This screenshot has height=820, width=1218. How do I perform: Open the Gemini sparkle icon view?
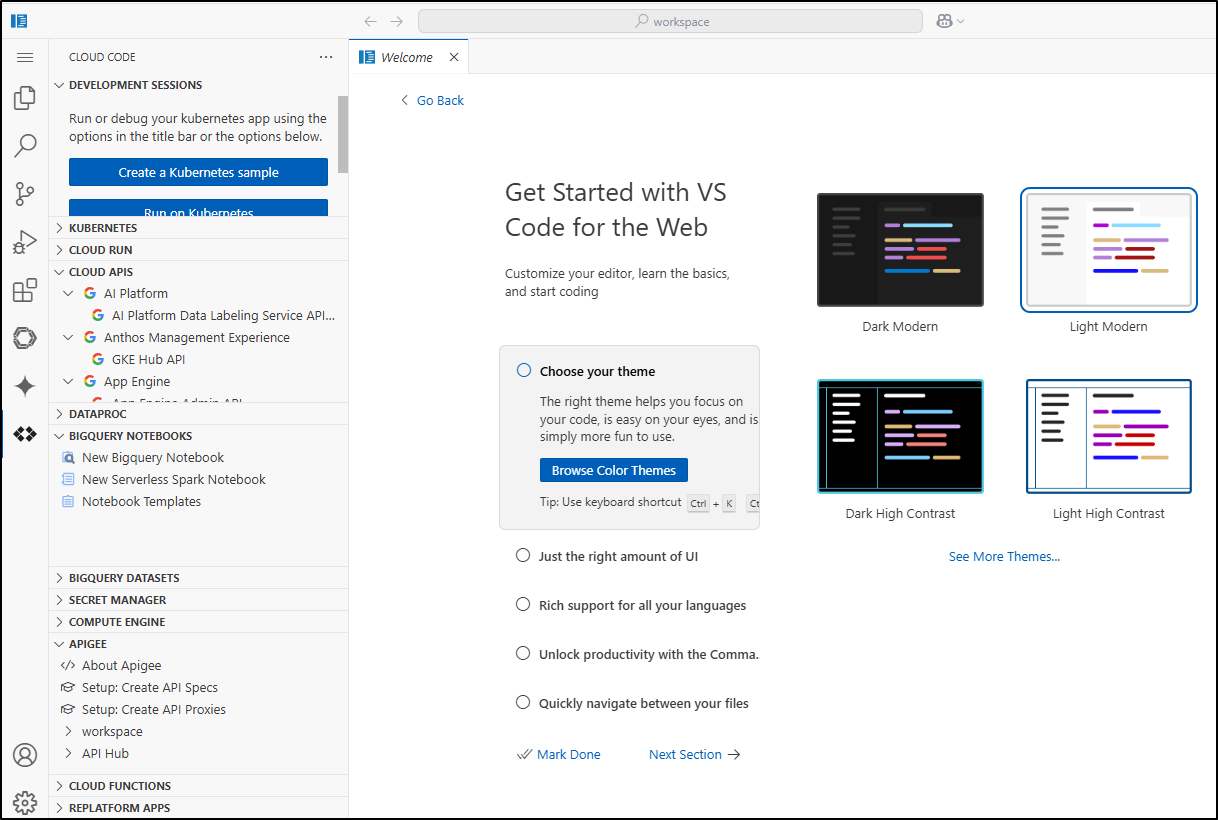pyautogui.click(x=25, y=386)
